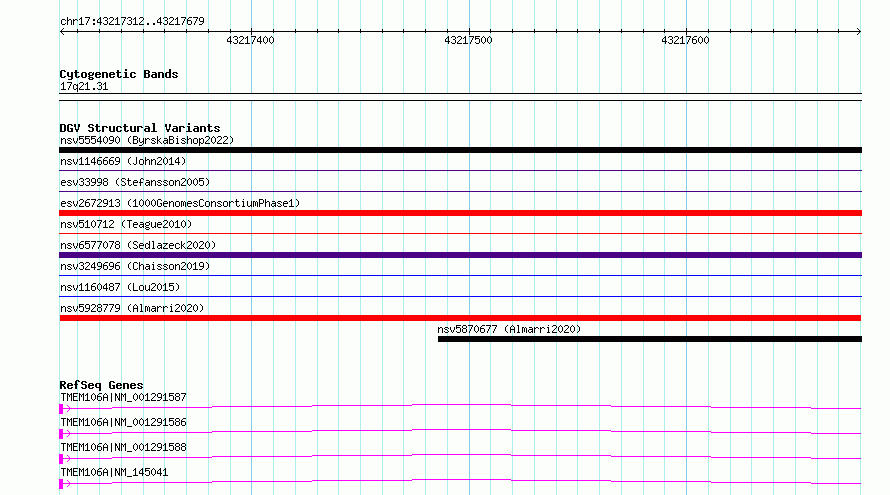Open the nsv5928779 (Almarri2020) label
Screen dimensions: 890x495
click(132, 308)
